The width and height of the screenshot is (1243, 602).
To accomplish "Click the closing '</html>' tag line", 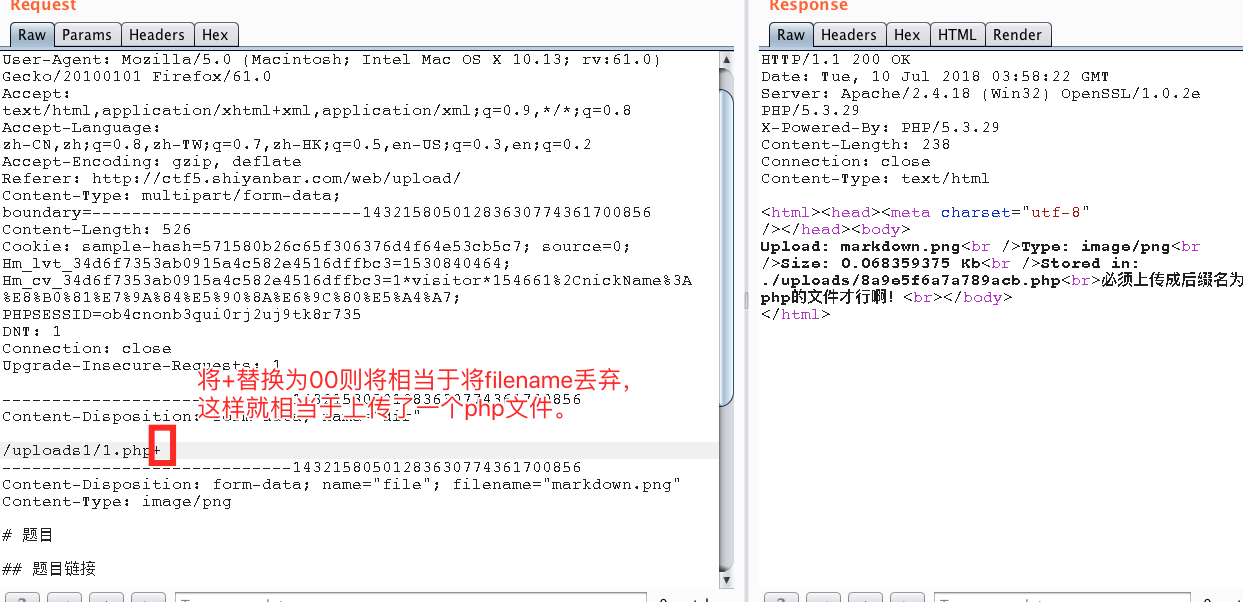I will (796, 315).
